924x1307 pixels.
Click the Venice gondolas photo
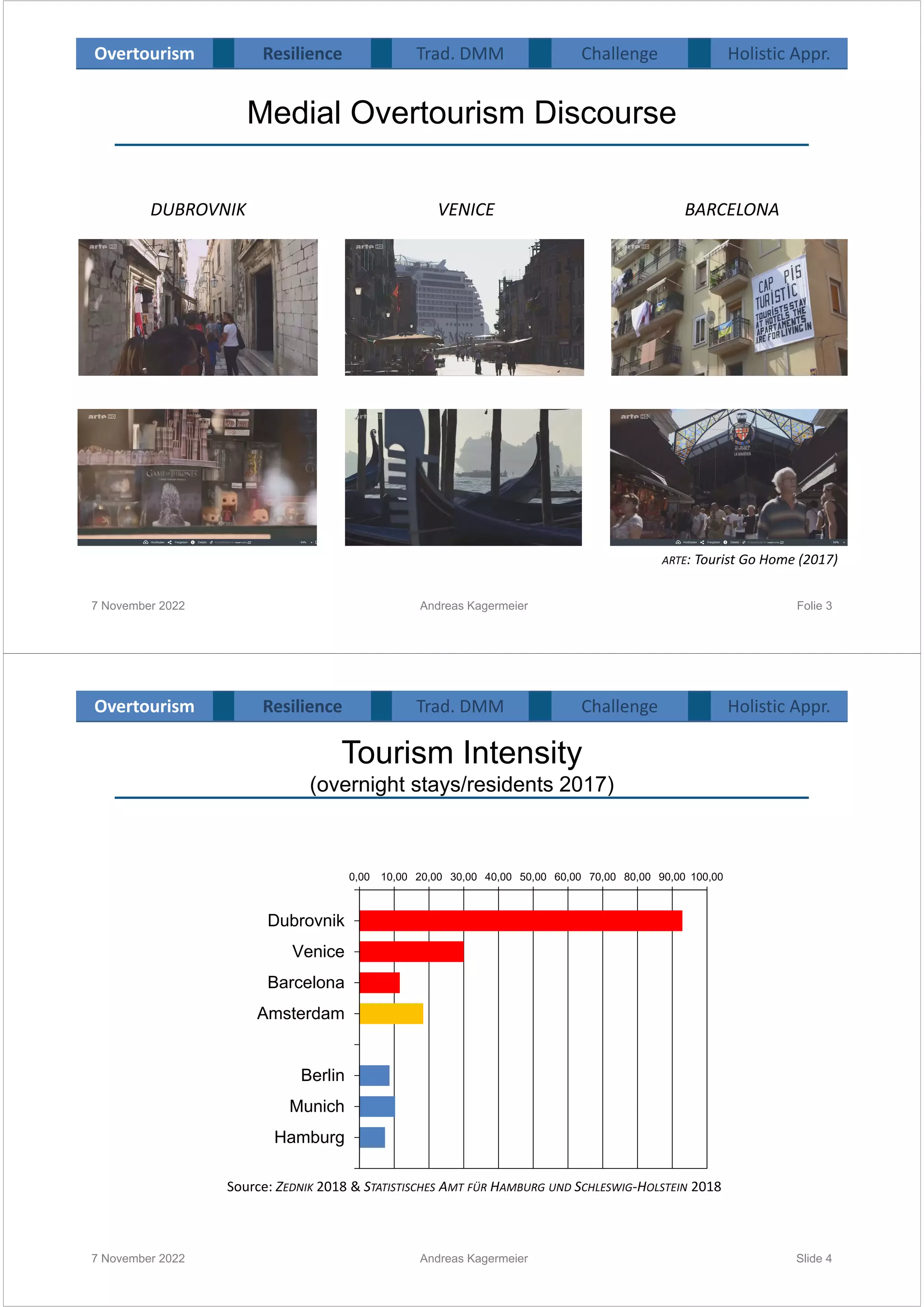click(x=463, y=477)
